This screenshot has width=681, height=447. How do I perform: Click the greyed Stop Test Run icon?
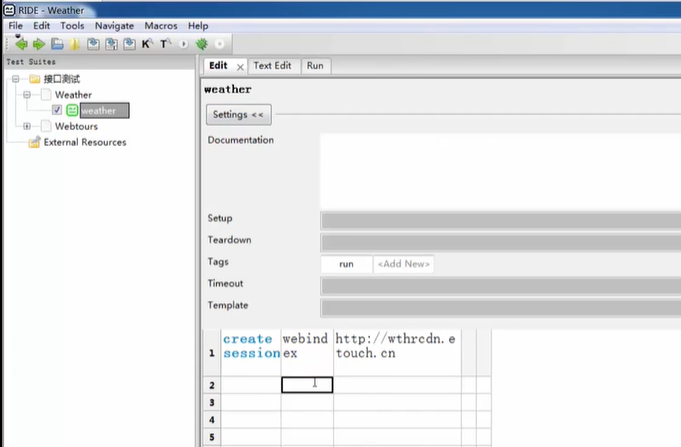click(220, 44)
